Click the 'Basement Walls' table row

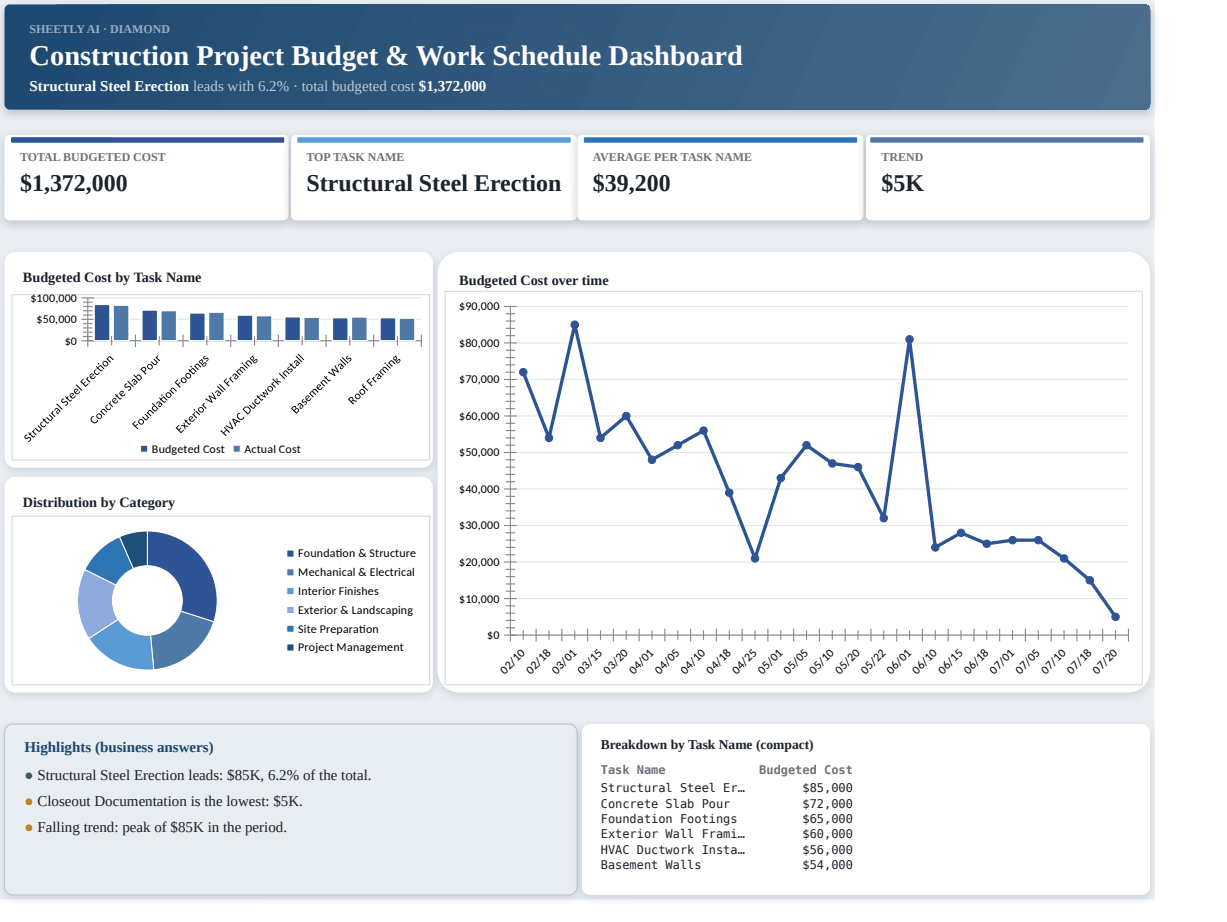click(727, 865)
